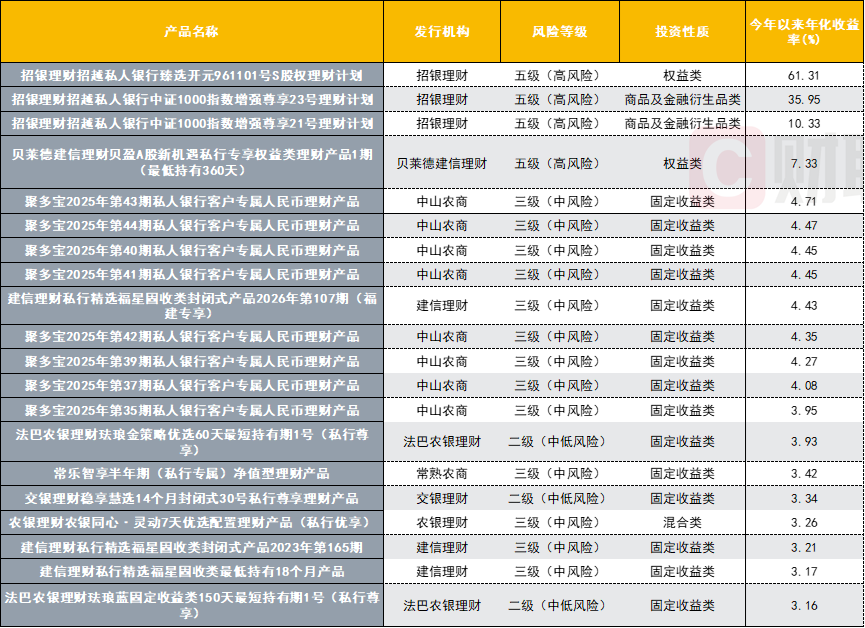
Task: Click the 4.47 yield cell
Action: coord(804,226)
